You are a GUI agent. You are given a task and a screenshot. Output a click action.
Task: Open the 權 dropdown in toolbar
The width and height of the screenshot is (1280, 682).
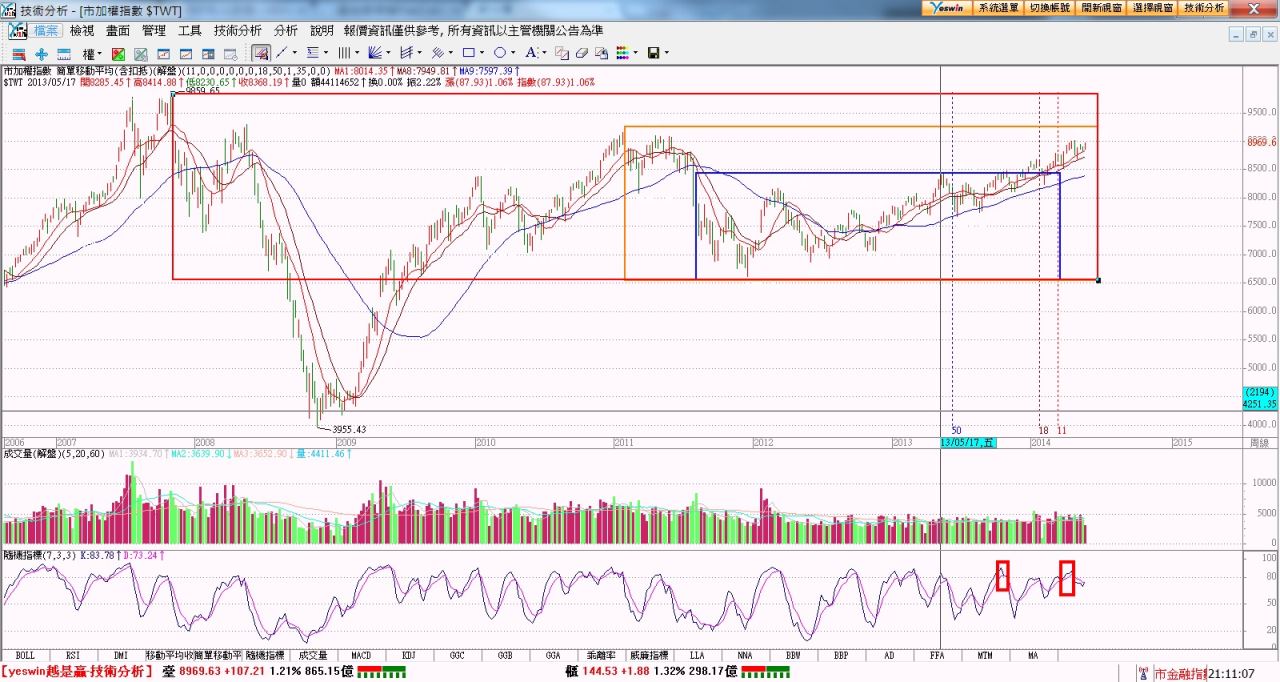pos(92,53)
